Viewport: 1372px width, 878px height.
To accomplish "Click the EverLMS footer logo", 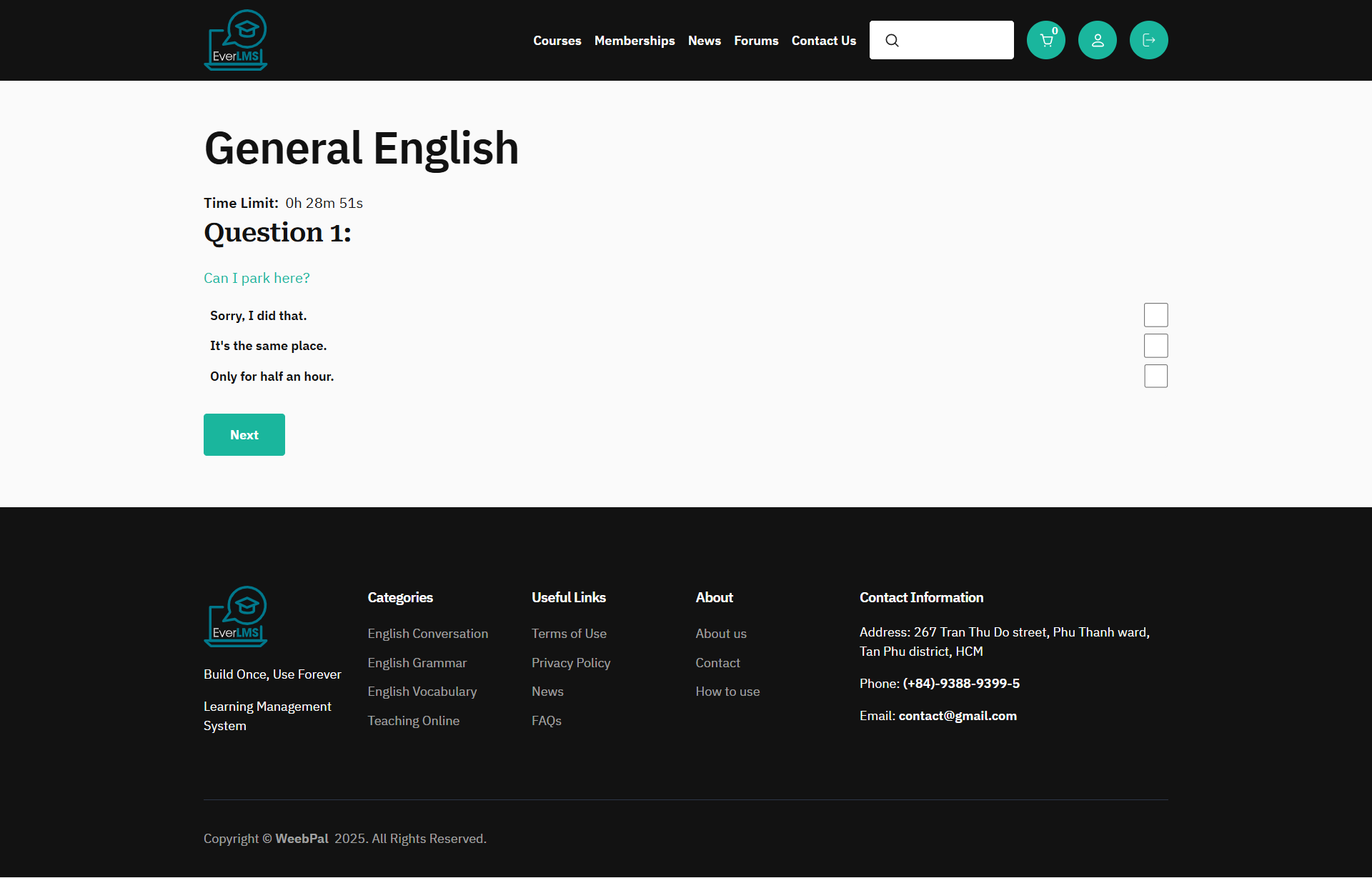I will coord(236,617).
